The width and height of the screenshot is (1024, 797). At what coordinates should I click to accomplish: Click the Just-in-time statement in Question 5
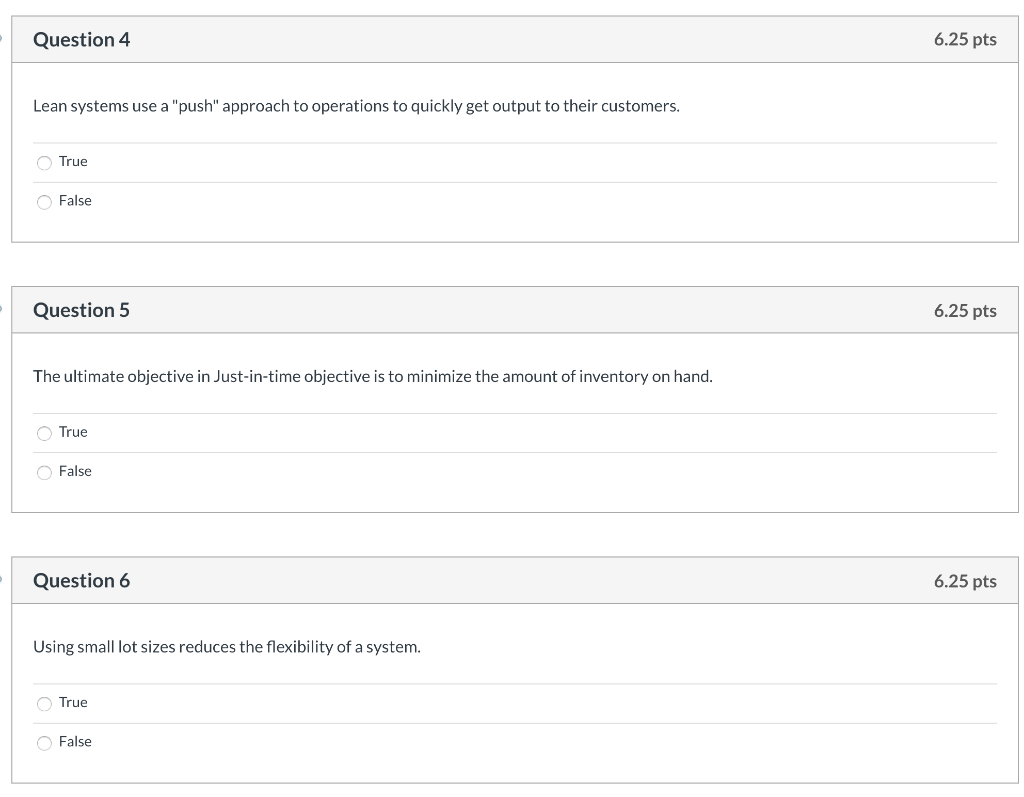[x=372, y=376]
